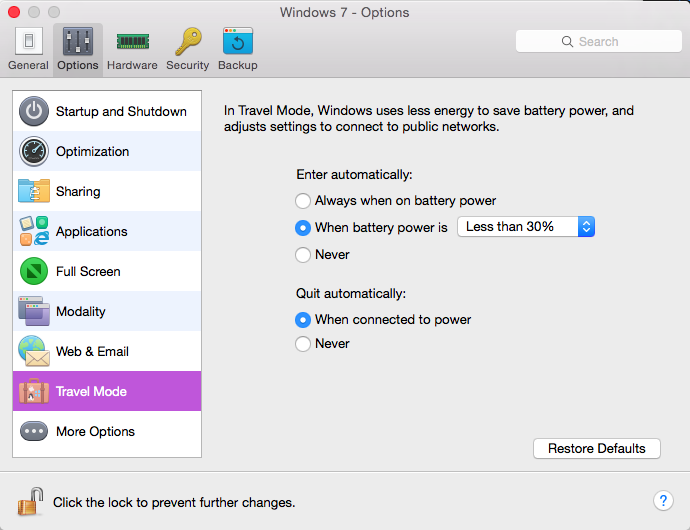Select Optimization gauge icon in sidebar
The height and width of the screenshot is (530, 690).
click(34, 152)
